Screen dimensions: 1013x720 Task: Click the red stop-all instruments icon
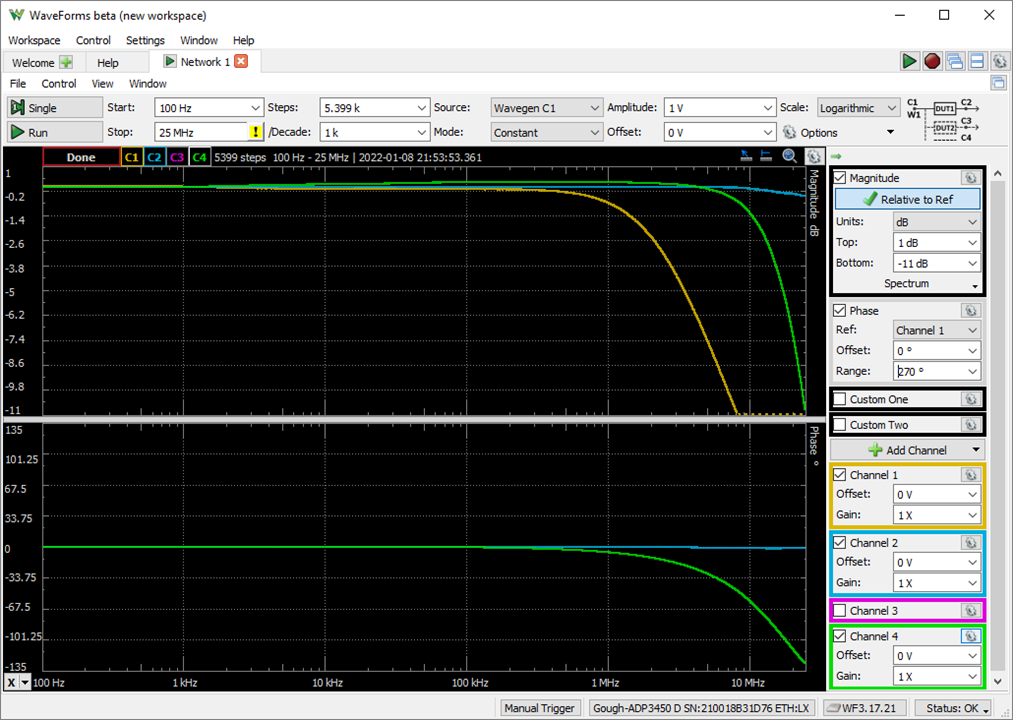coord(932,61)
